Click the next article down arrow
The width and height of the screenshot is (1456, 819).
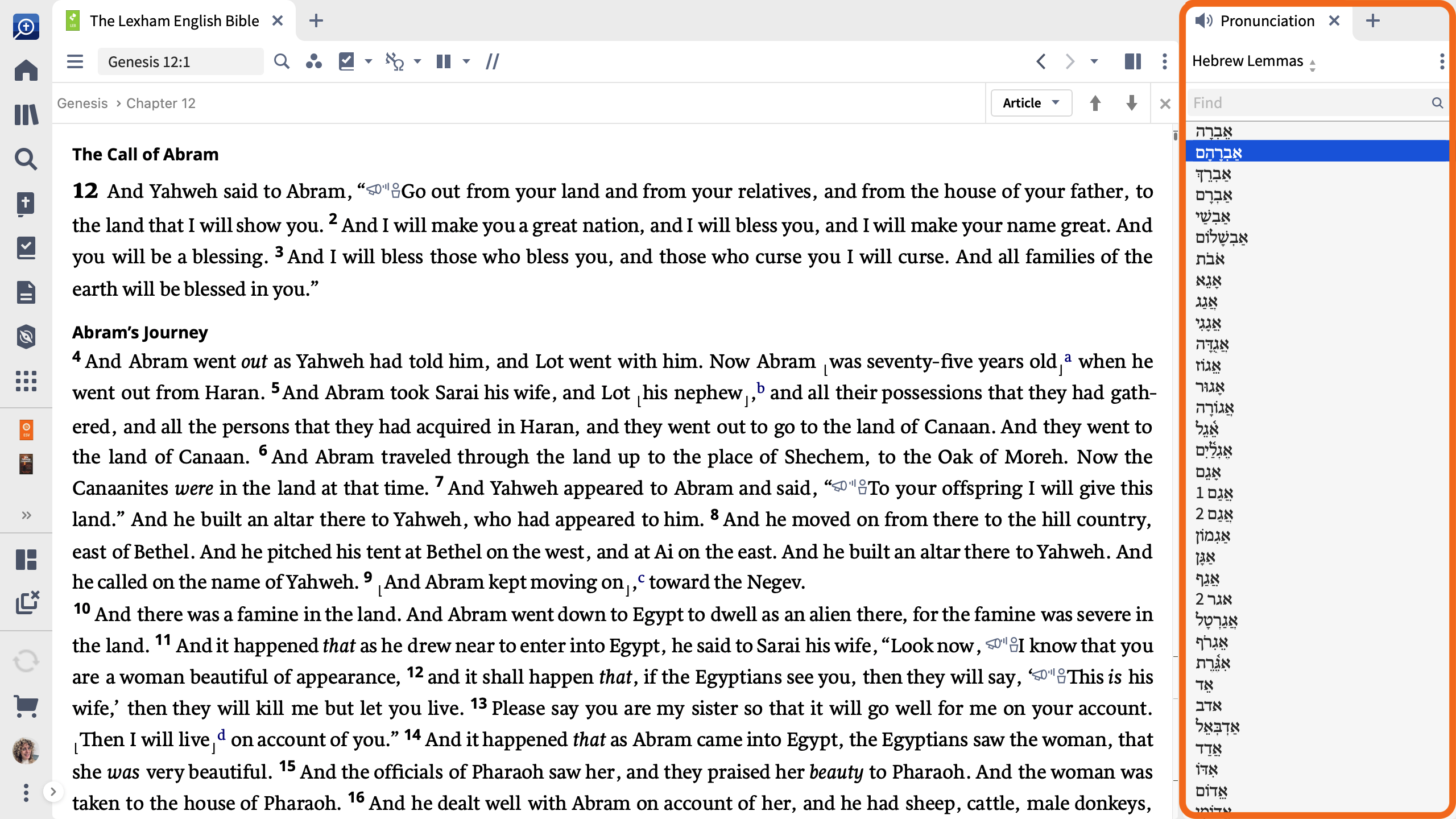pyautogui.click(x=1132, y=103)
